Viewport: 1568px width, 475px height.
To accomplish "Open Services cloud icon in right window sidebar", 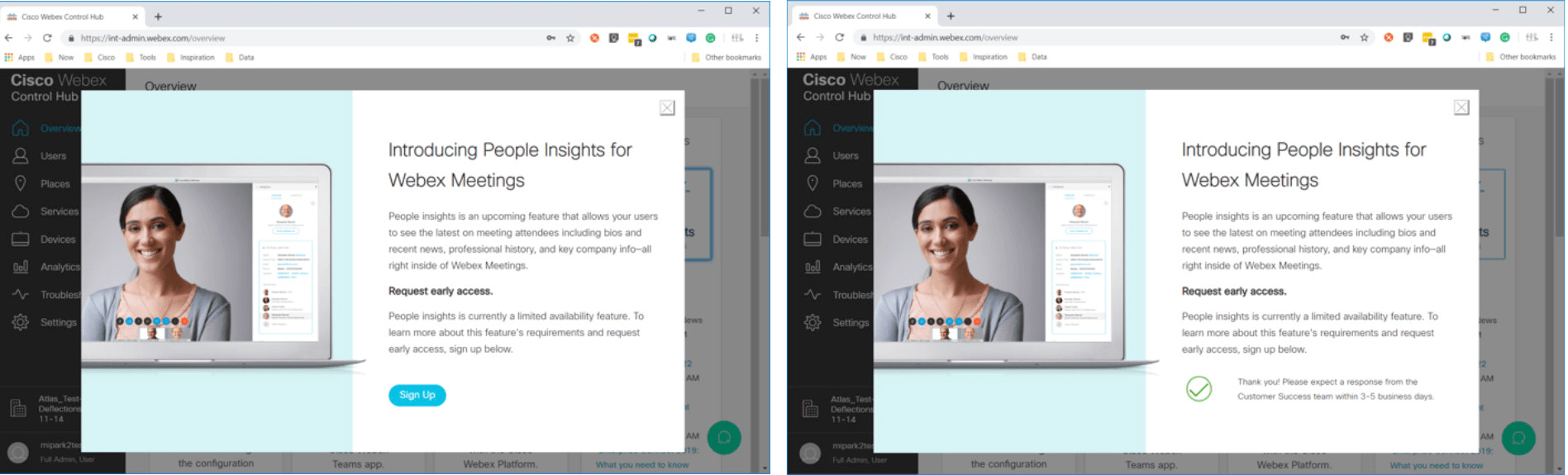I will [813, 211].
